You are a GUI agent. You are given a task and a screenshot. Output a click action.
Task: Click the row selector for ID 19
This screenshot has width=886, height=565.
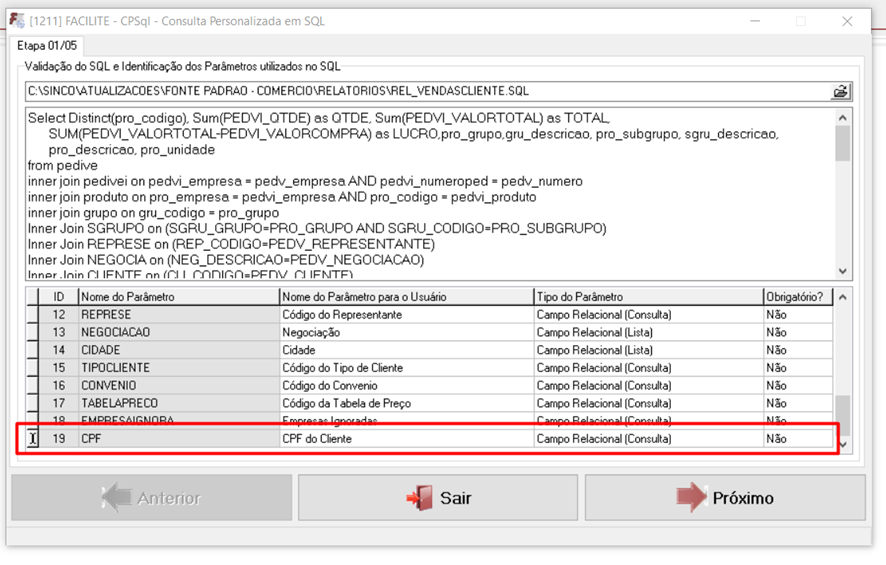pyautogui.click(x=33, y=438)
